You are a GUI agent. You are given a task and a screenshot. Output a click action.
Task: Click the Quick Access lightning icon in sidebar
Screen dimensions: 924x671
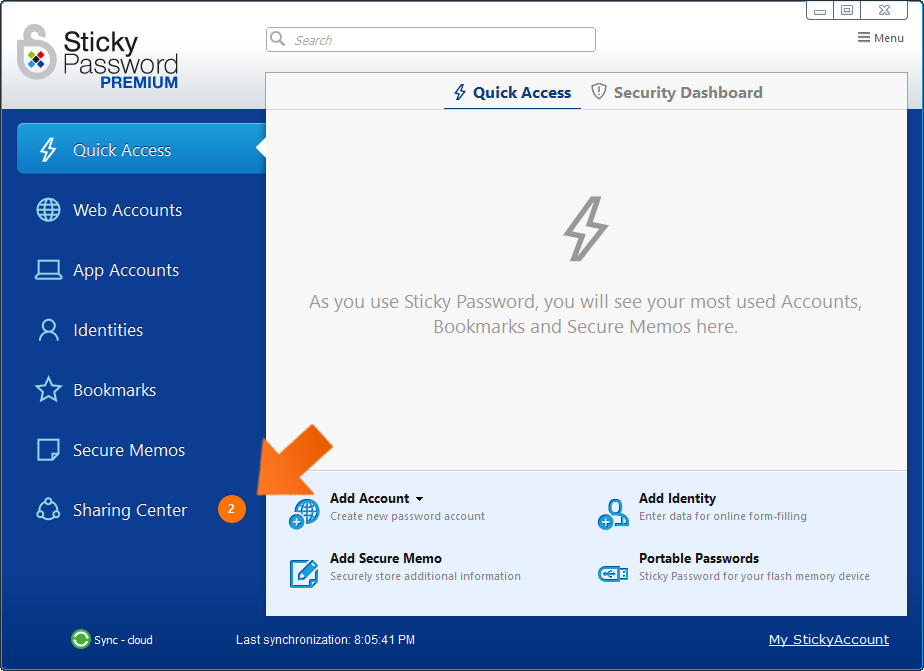click(x=48, y=150)
